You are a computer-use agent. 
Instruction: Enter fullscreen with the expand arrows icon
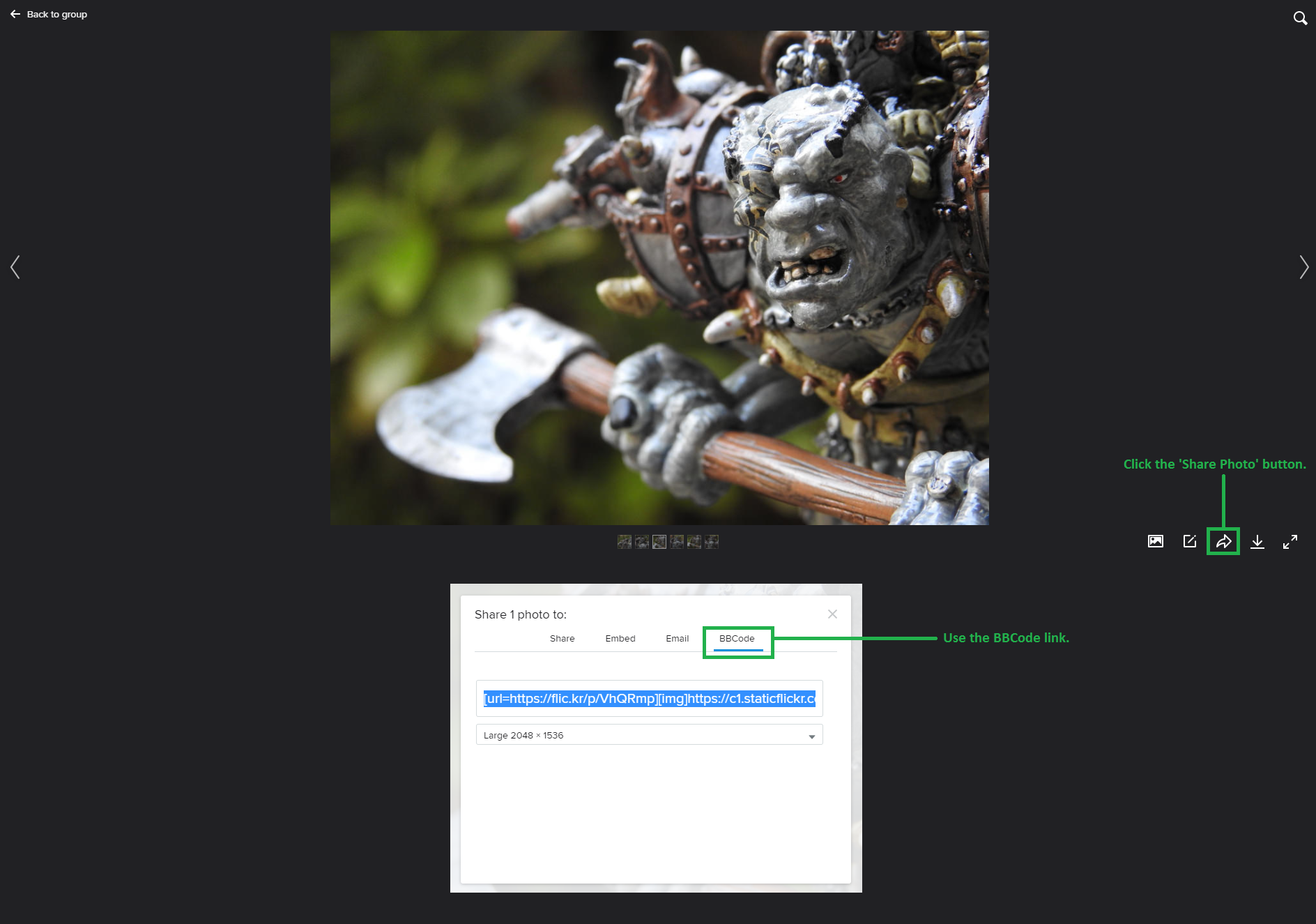(x=1290, y=542)
